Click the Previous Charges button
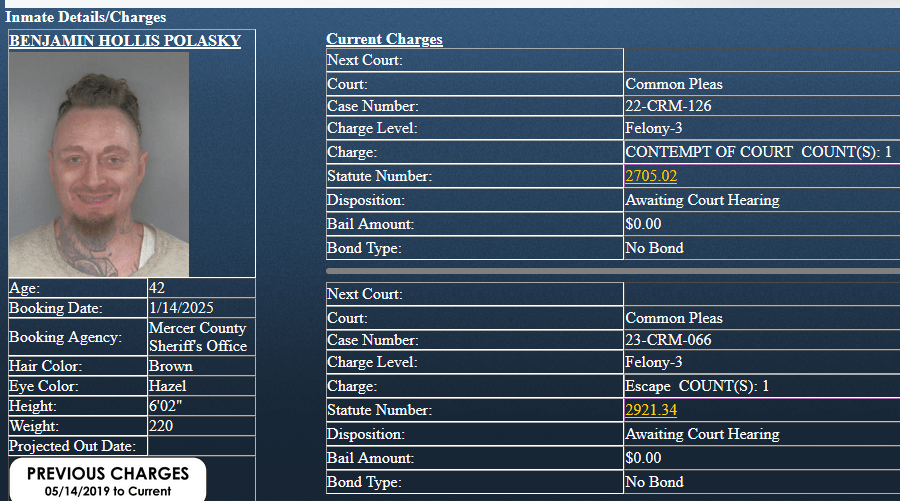900x501 pixels. coord(107,480)
